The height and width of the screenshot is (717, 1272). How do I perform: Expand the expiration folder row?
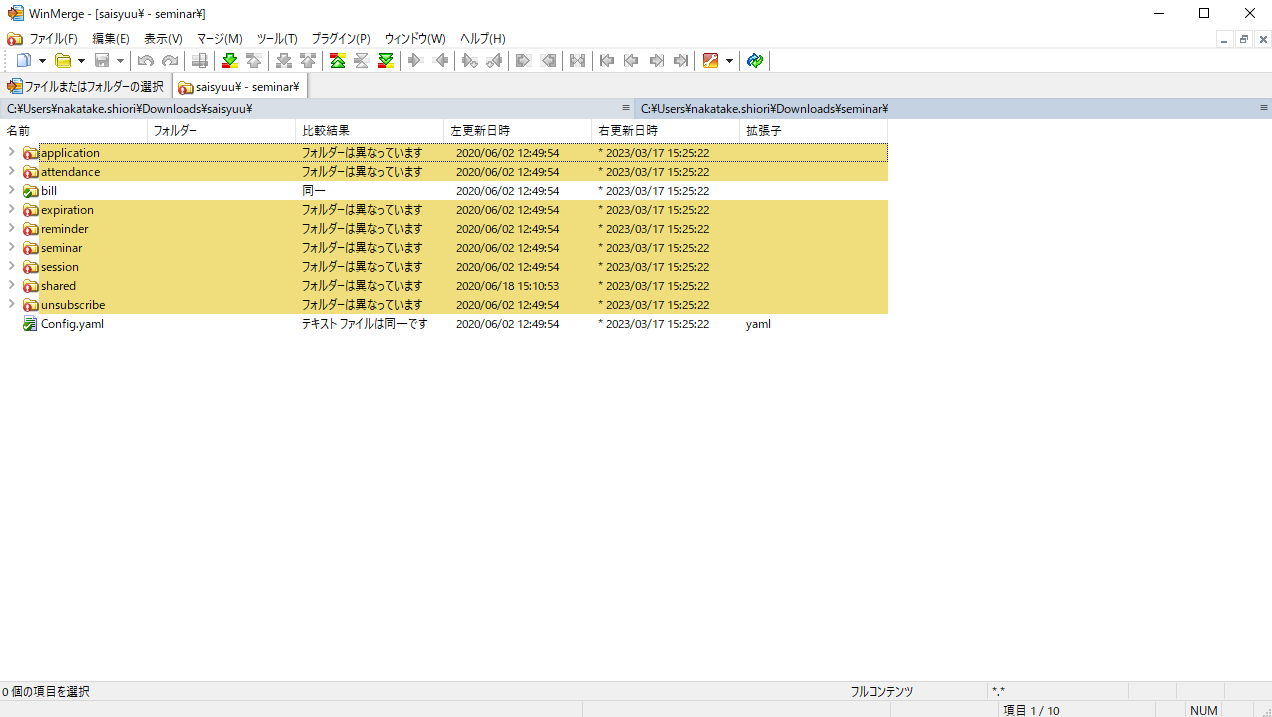tap(12, 210)
